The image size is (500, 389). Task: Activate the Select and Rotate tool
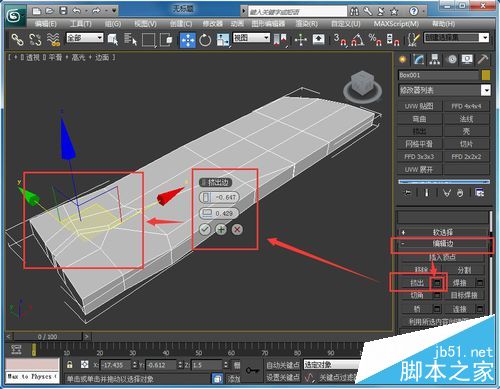pyautogui.click(x=205, y=40)
